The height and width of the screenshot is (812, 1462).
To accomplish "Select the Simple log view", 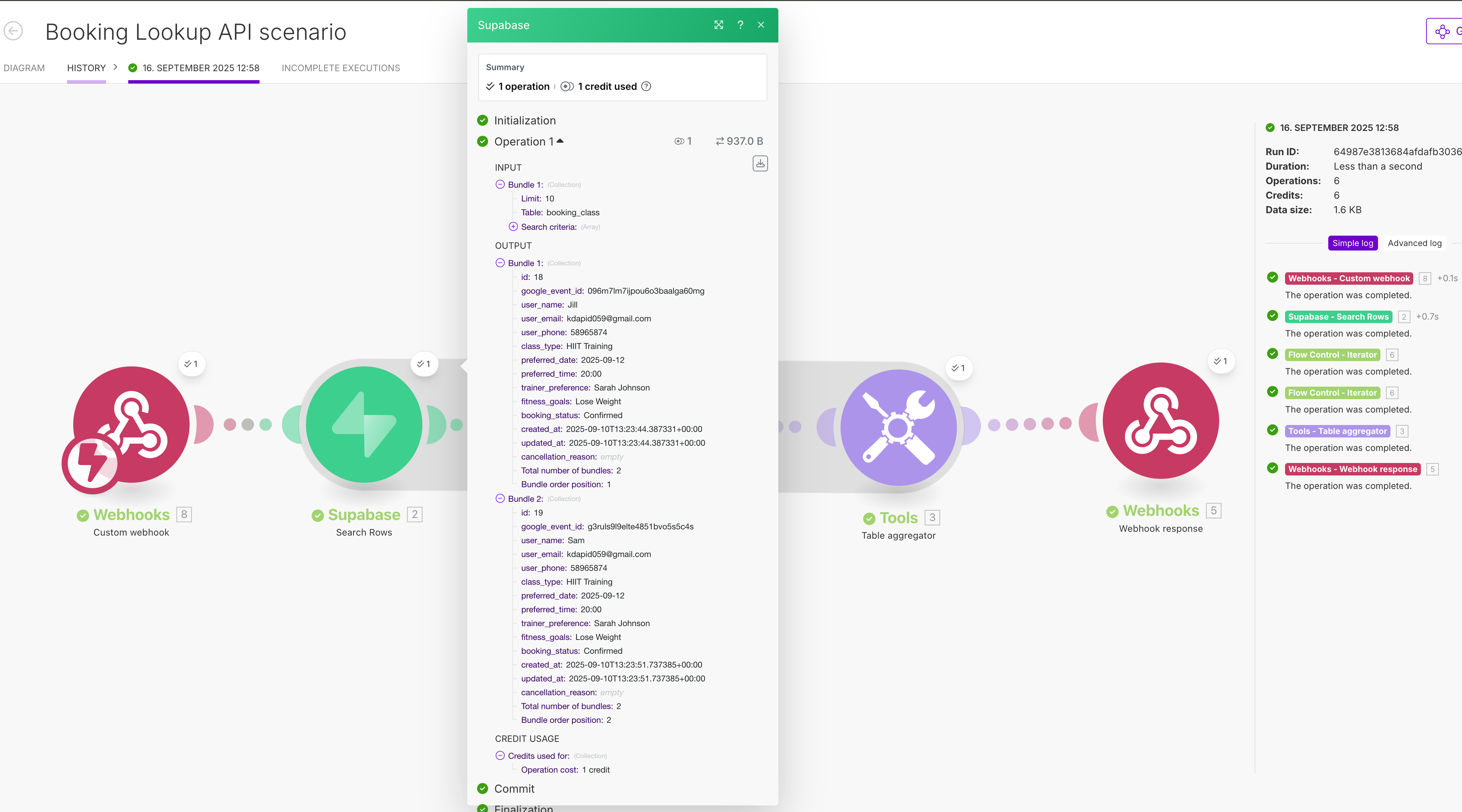I will tap(1352, 243).
